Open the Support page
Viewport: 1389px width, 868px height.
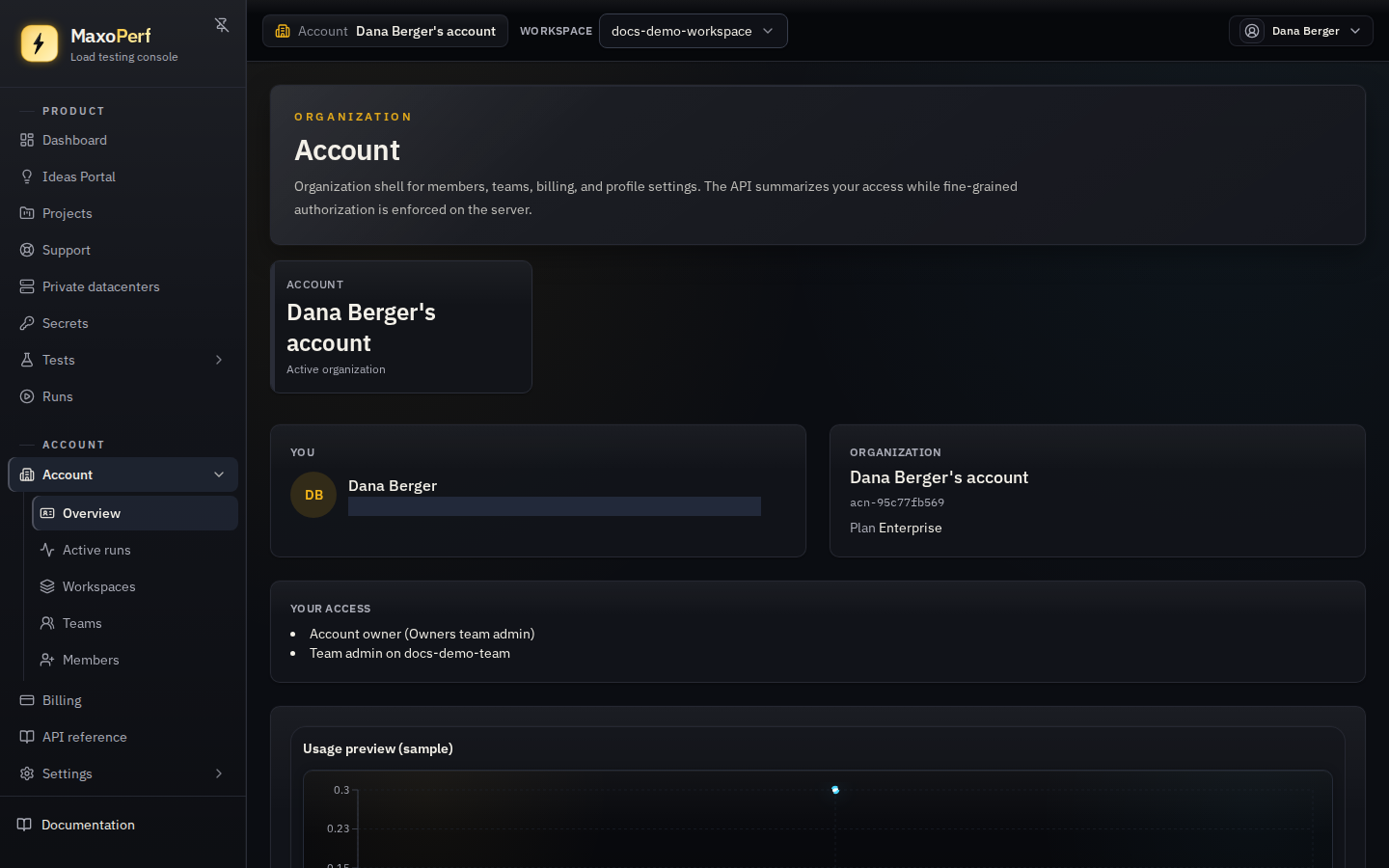click(123, 250)
